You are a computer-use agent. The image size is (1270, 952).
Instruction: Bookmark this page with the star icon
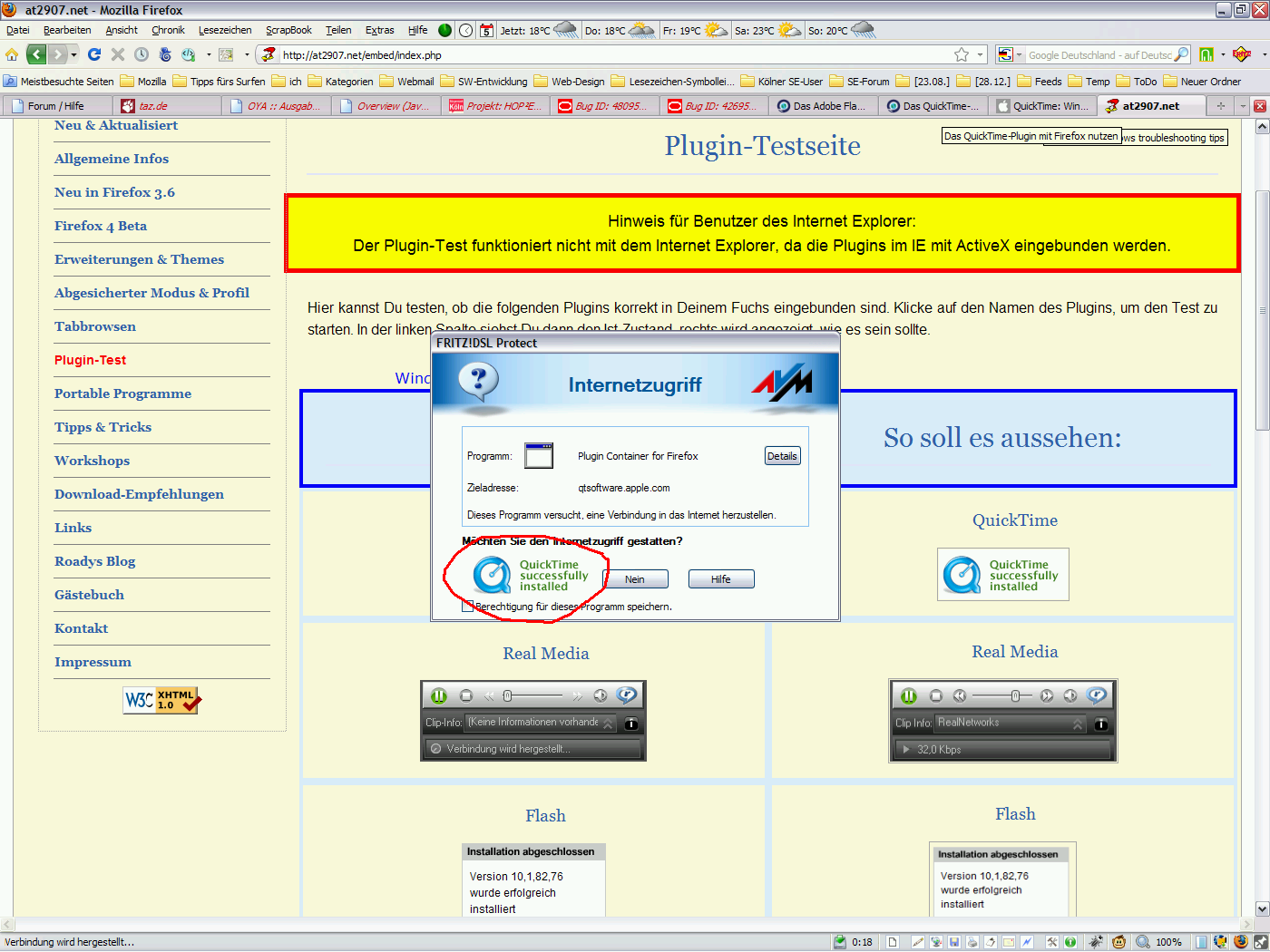962,54
